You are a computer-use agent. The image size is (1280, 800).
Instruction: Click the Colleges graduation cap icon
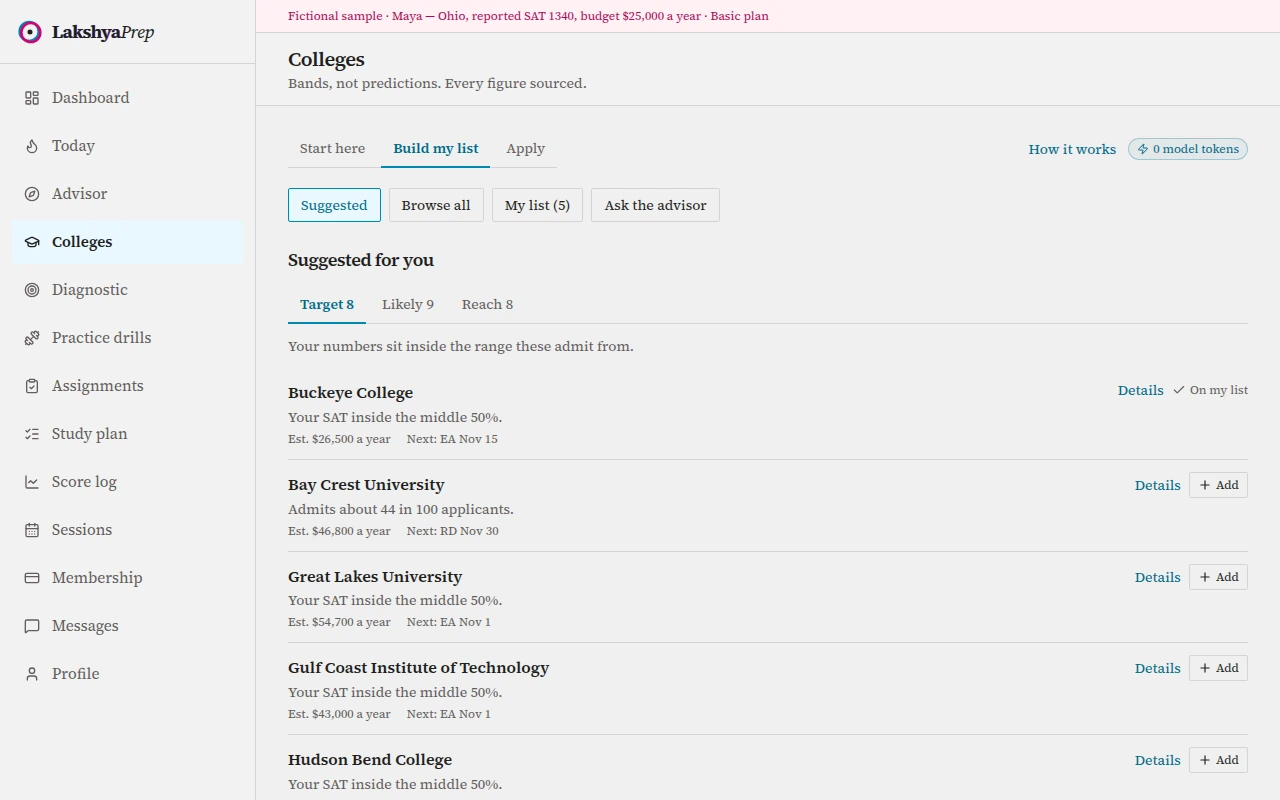click(32, 242)
